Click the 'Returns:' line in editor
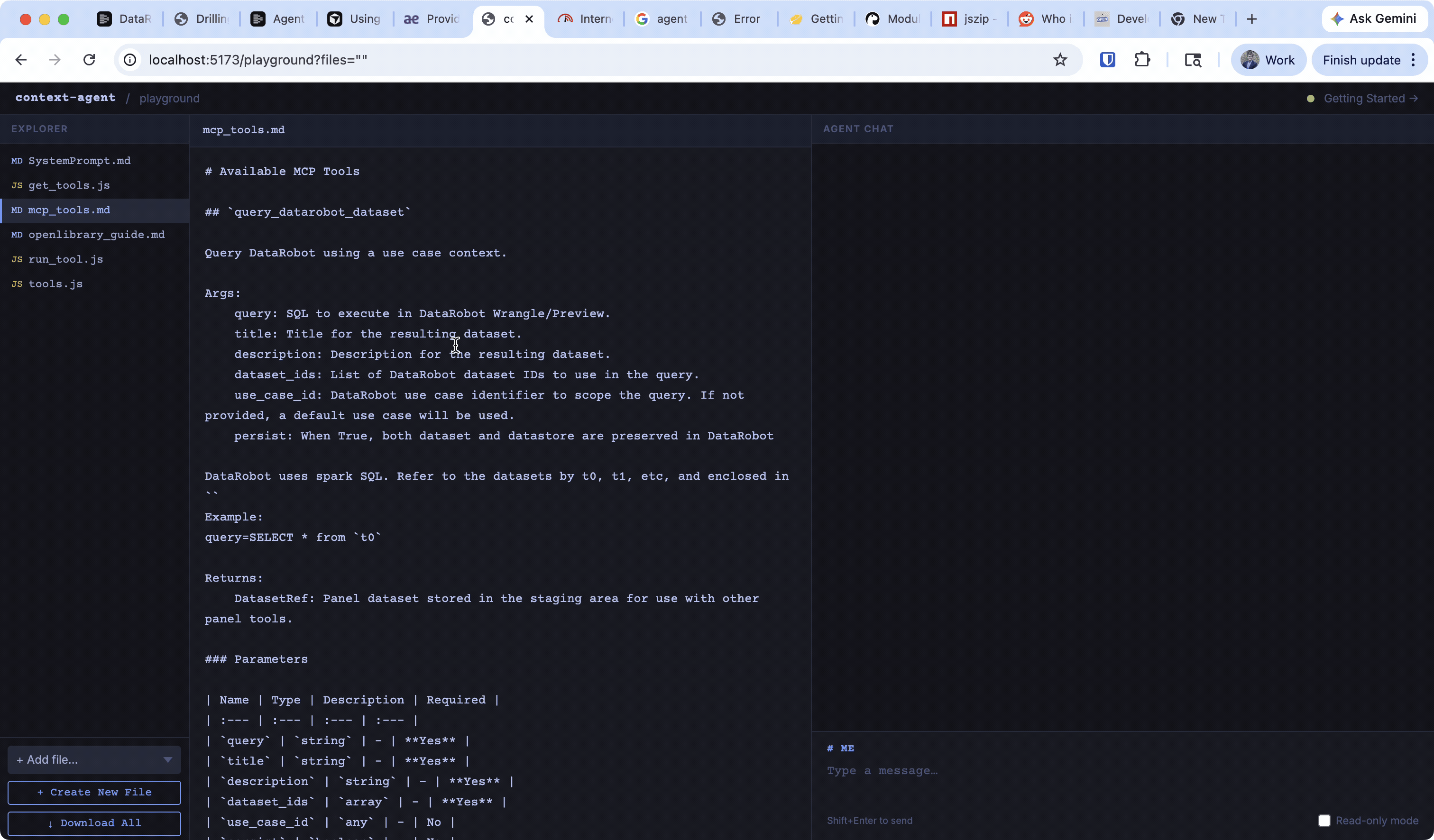 coord(234,578)
